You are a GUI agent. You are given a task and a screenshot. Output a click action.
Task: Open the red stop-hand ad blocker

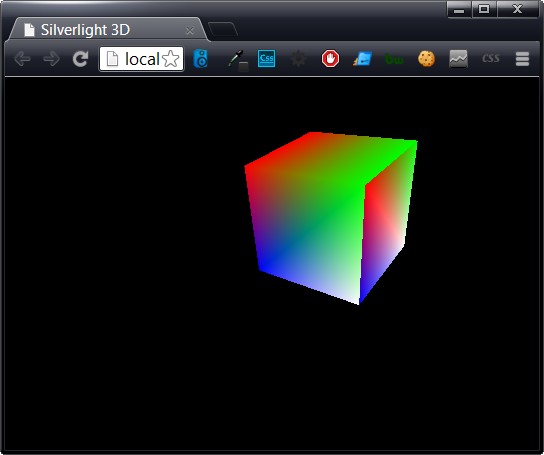330,59
